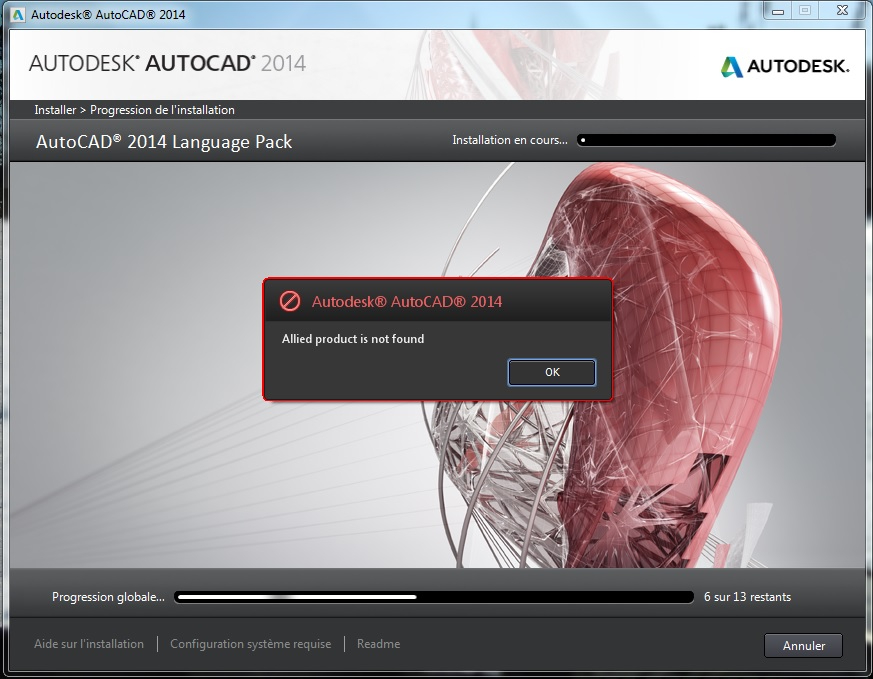Screen dimensions: 873x679
Task: Open the Readme document link
Action: tap(378, 644)
